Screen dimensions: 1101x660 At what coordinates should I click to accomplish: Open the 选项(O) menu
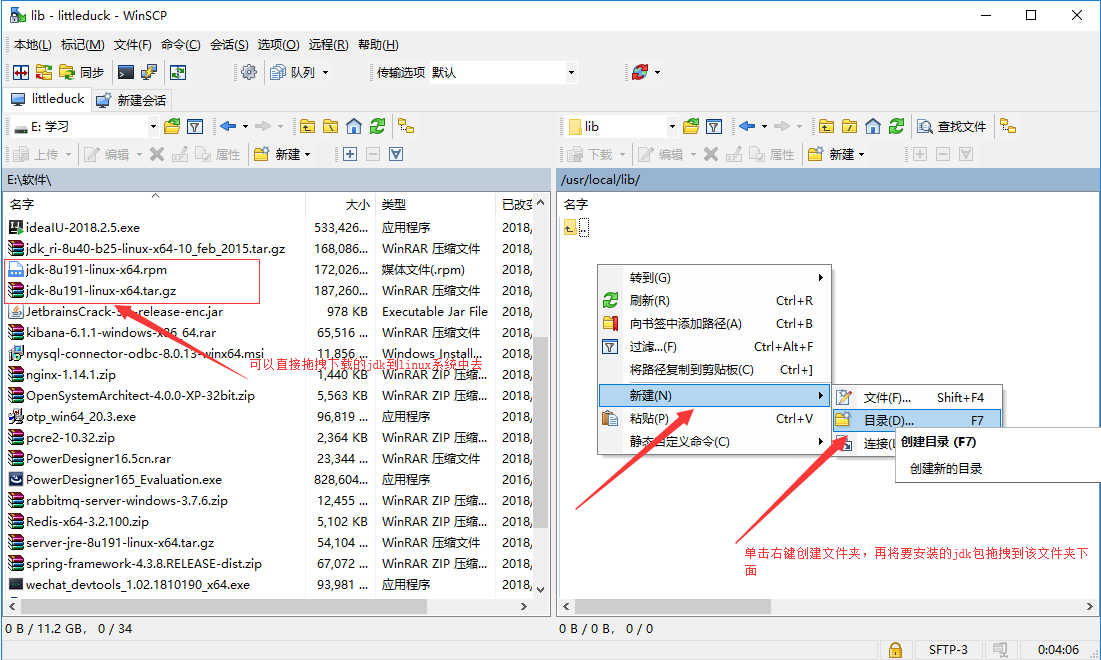278,45
